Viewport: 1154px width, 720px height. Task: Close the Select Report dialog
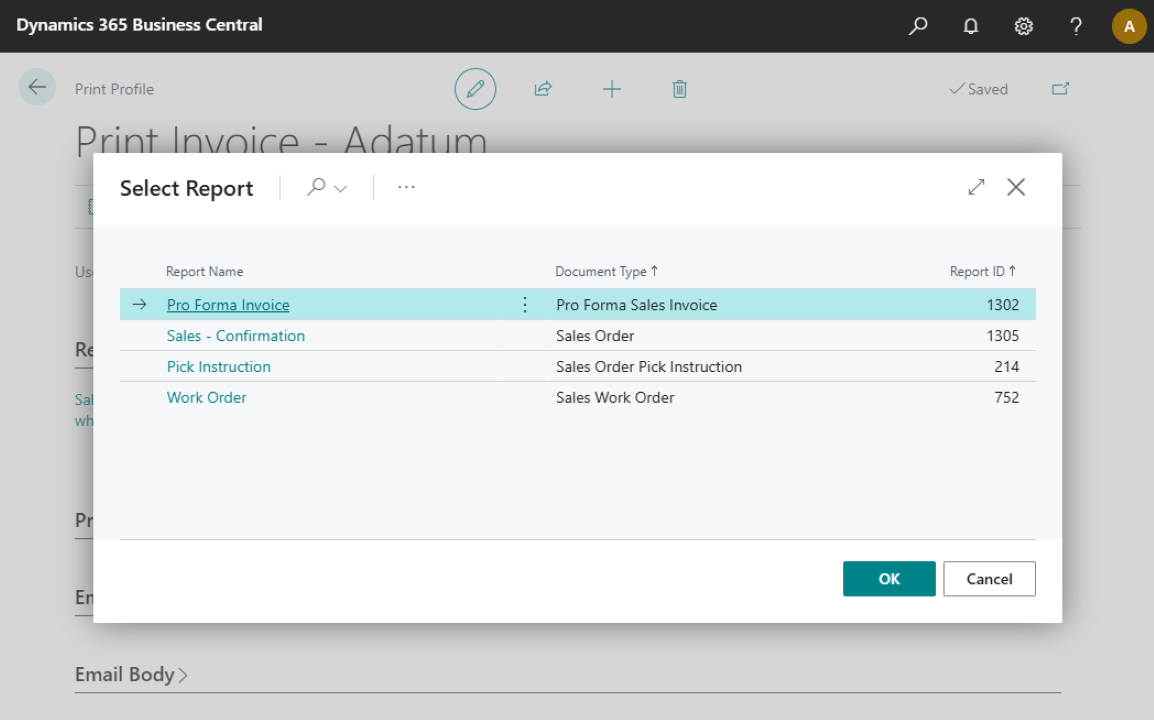[x=1016, y=187]
